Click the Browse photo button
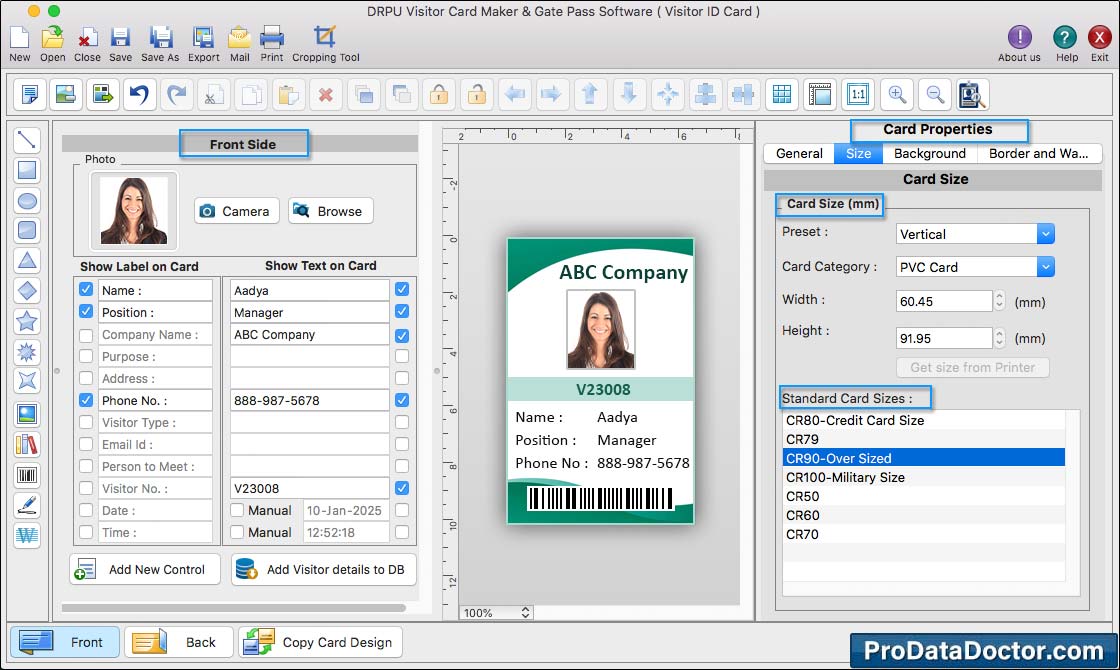This screenshot has height=670, width=1120. pyautogui.click(x=331, y=211)
